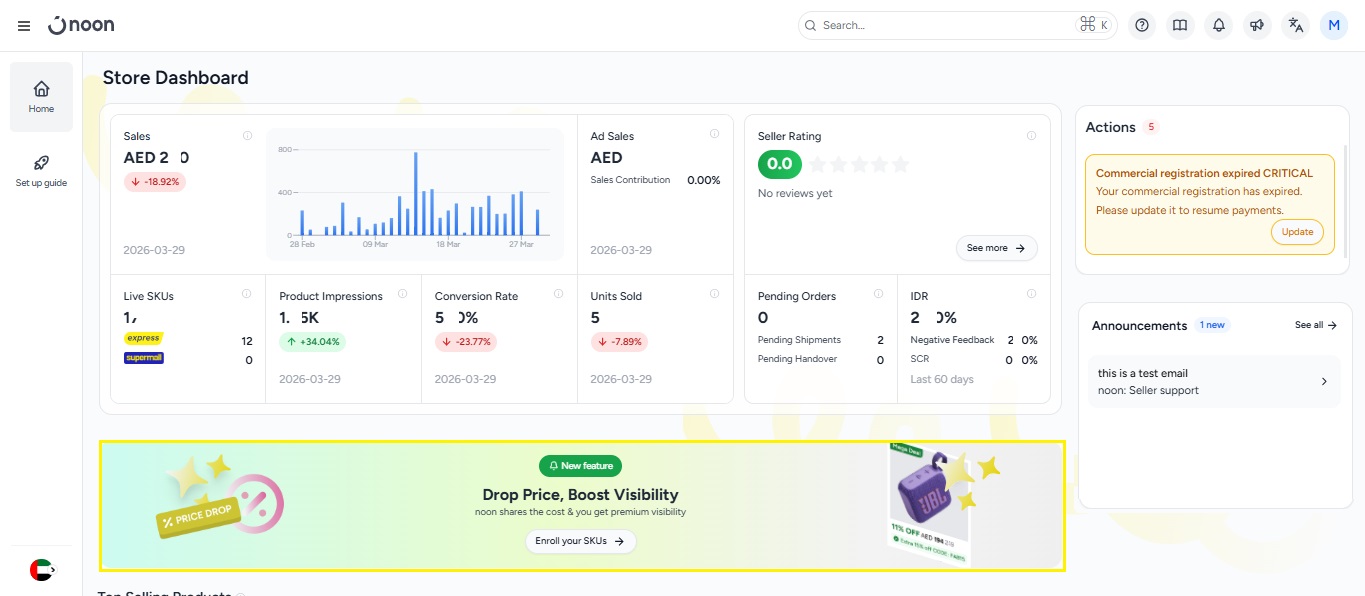The image size is (1365, 596).
Task: Click the help question mark icon
Action: (x=1142, y=26)
